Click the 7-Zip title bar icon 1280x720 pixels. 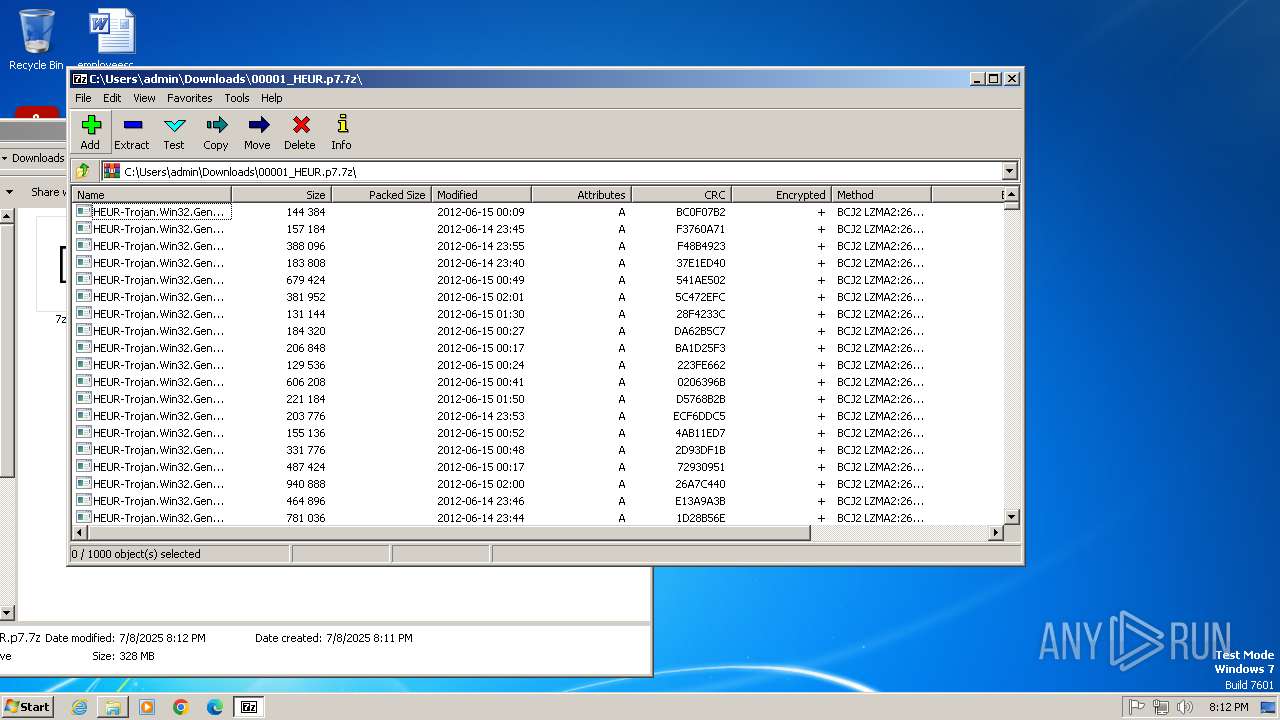[x=79, y=78]
